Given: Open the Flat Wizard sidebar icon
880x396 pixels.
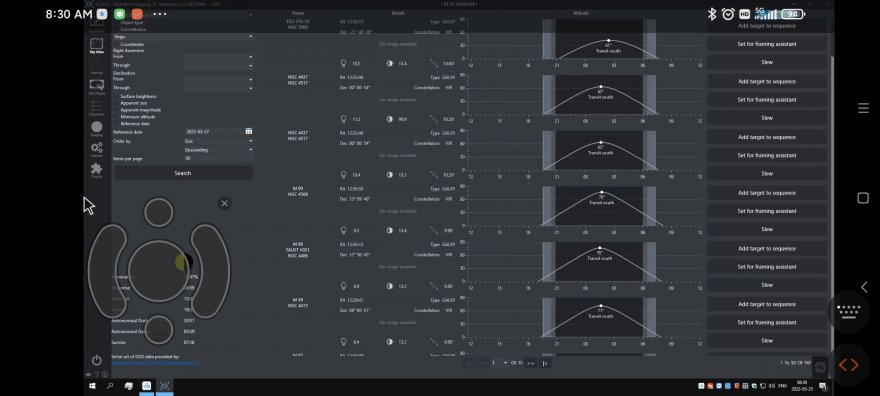Looking at the screenshot, I should 97,86.
